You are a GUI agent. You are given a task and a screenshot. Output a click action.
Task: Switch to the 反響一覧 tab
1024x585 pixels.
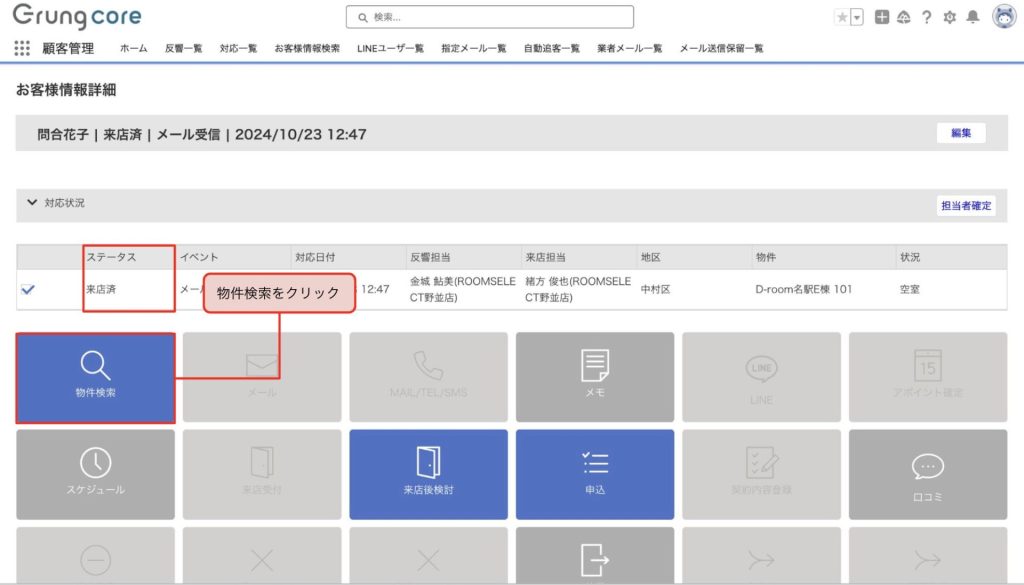[183, 48]
